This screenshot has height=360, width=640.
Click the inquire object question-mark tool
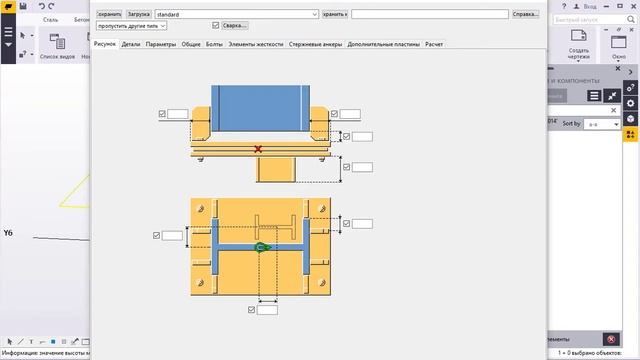pos(23,54)
